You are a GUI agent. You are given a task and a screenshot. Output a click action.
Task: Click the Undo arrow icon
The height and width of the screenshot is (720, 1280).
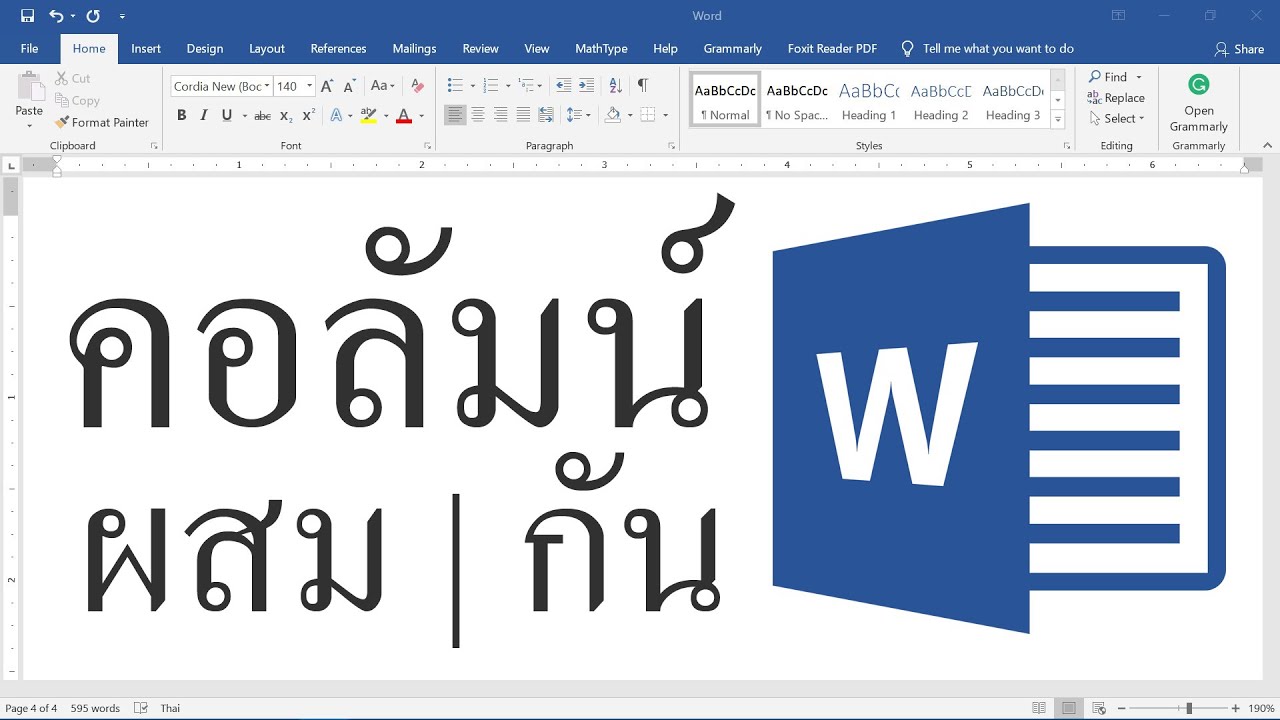(x=56, y=16)
